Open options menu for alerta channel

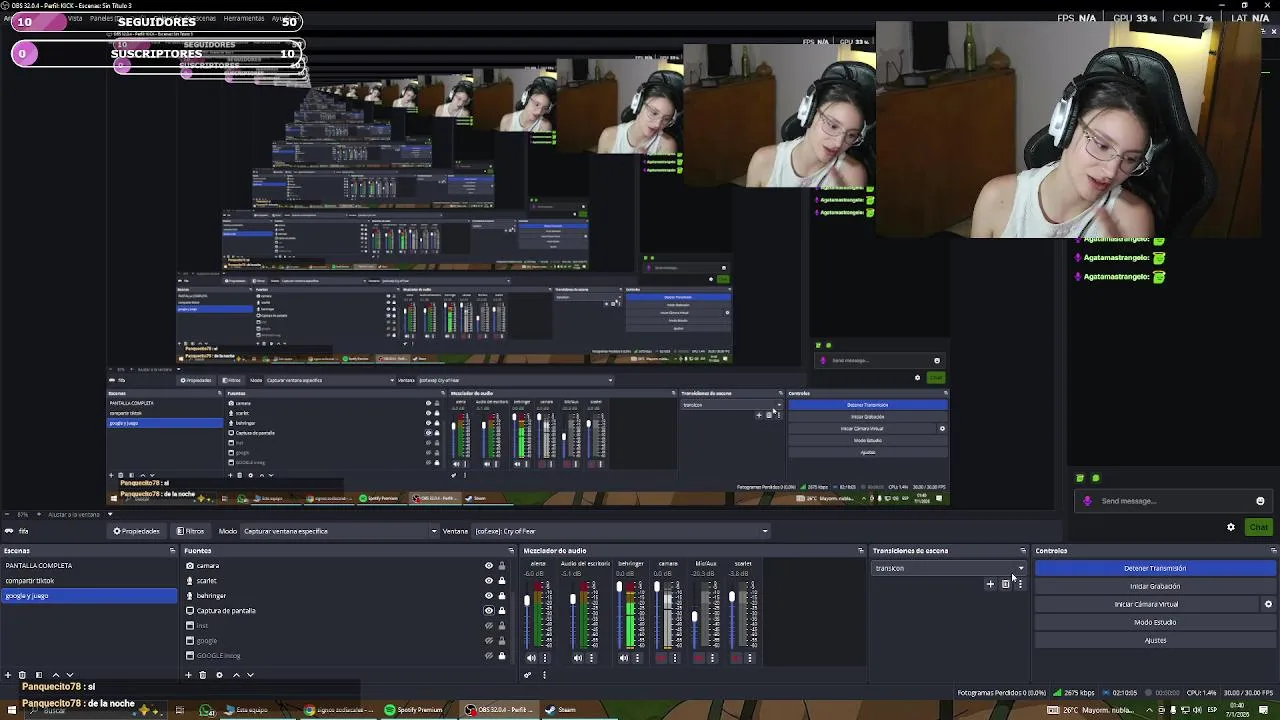tap(544, 658)
